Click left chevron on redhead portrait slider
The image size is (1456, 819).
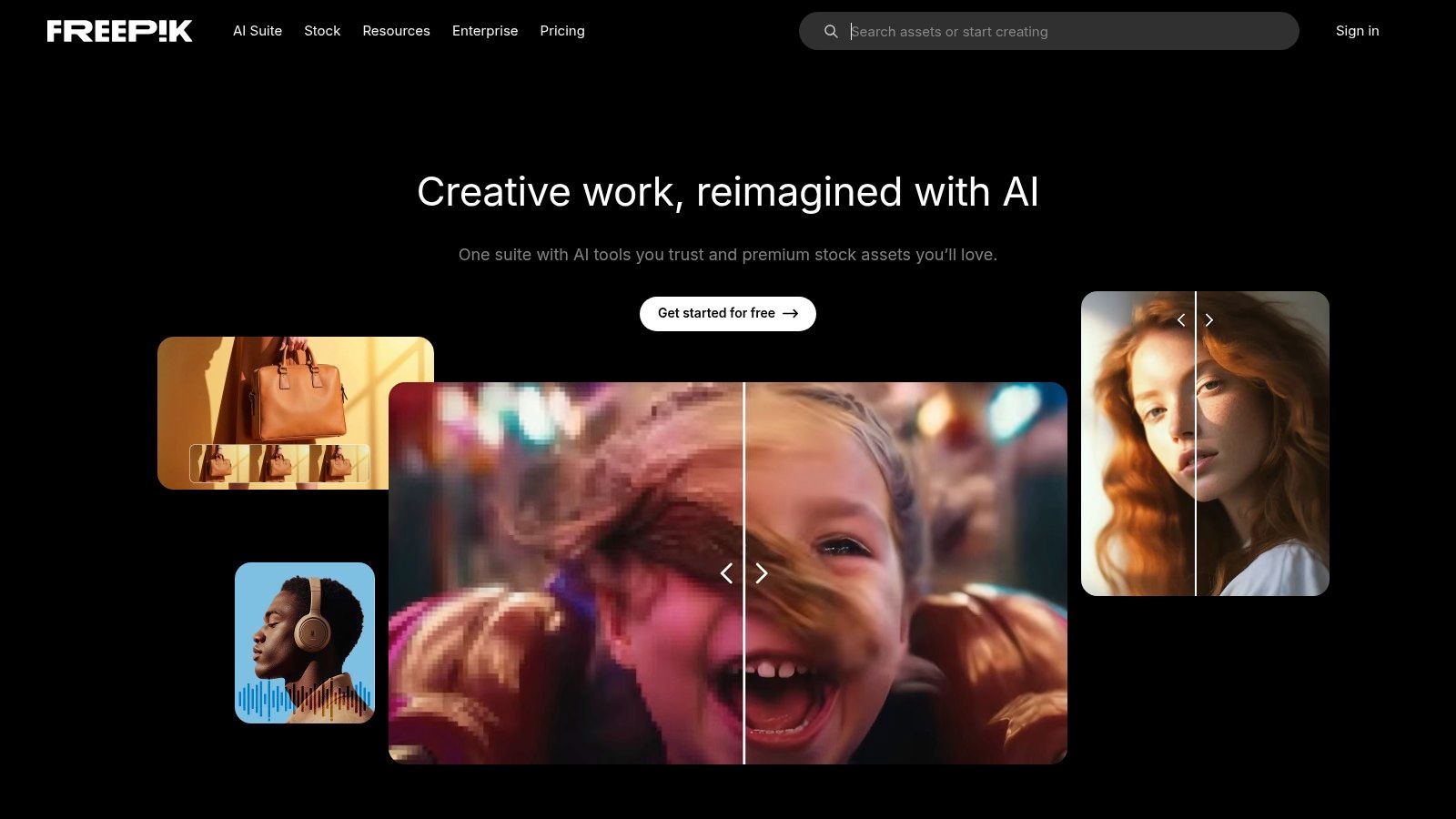[1181, 320]
